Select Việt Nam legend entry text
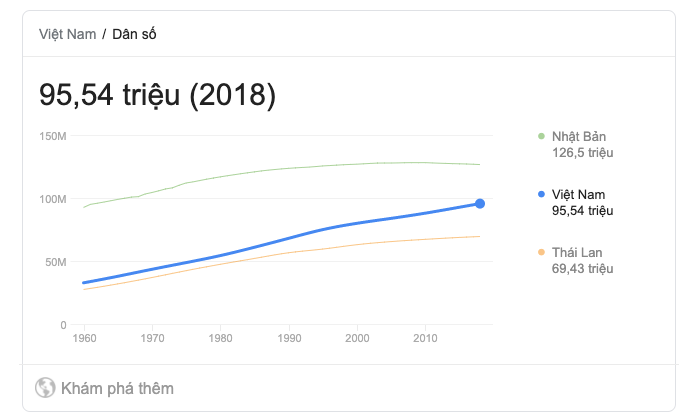Screen dimensions: 699x417 (578, 194)
